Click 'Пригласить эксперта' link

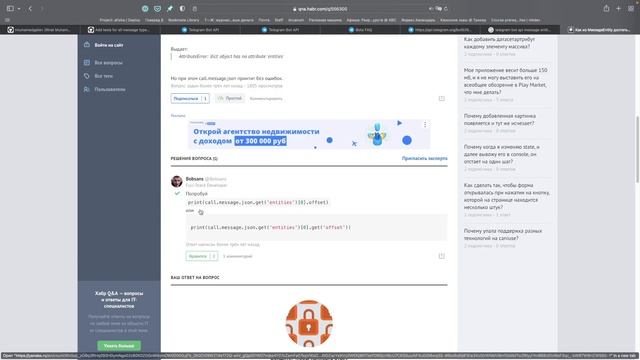424,158
